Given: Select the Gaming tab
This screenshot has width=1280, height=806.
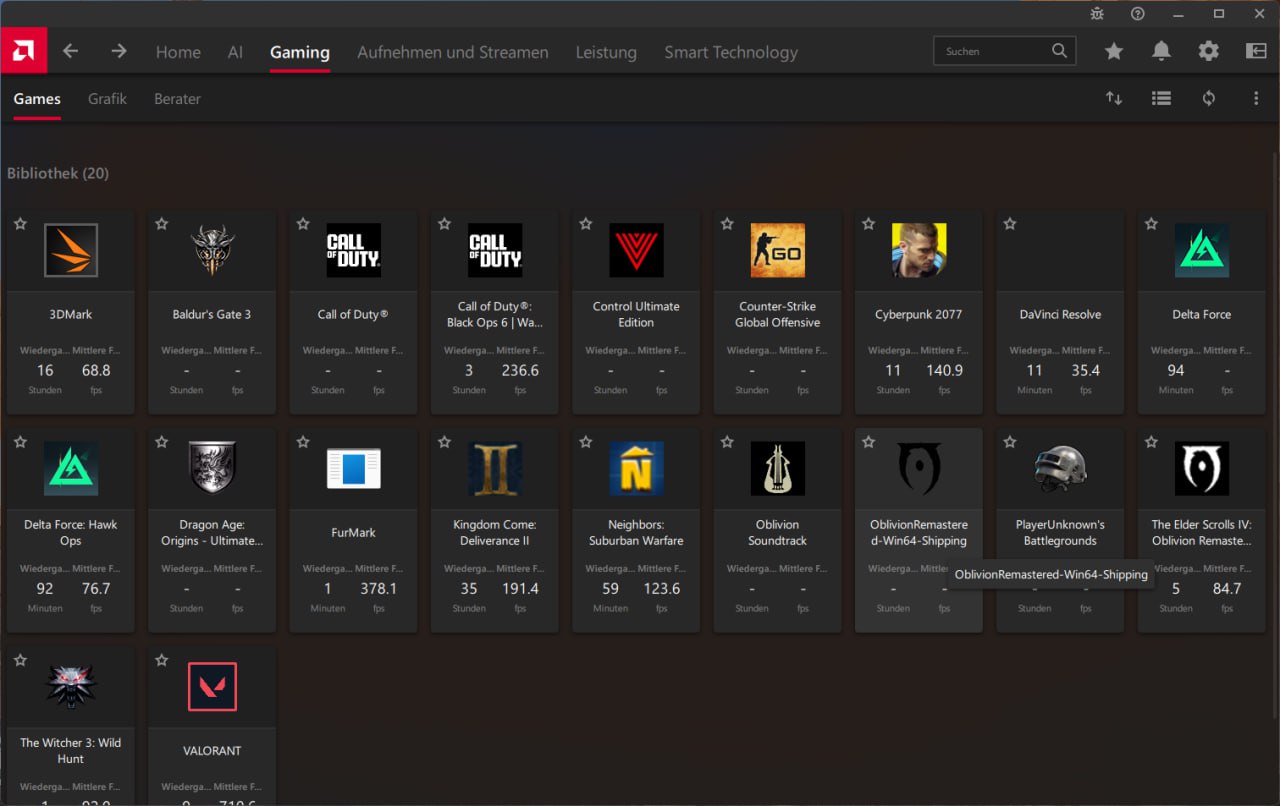Looking at the screenshot, I should coord(300,52).
